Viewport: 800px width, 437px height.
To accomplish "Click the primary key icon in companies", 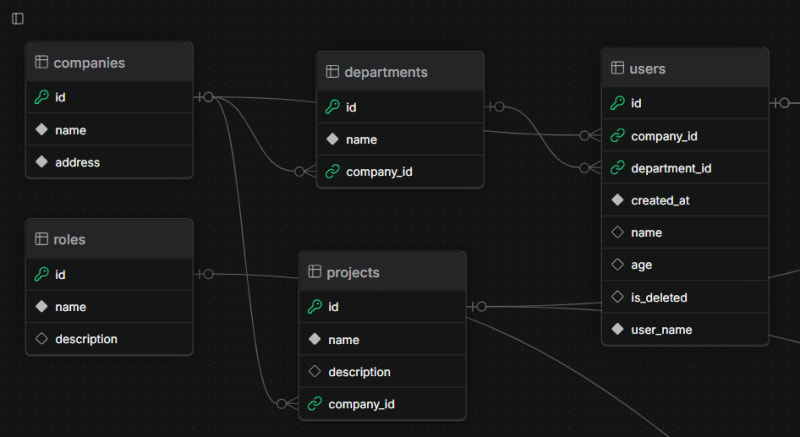I will point(42,97).
